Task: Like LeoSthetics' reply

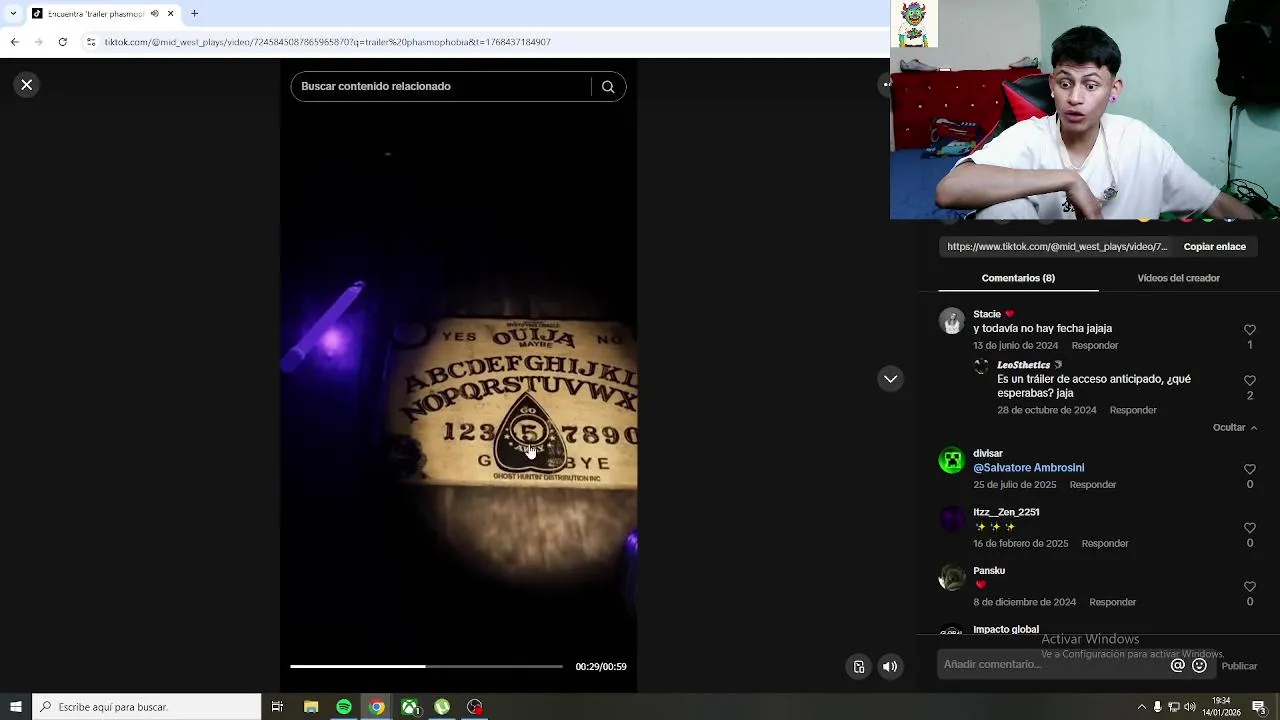Action: pos(1249,381)
